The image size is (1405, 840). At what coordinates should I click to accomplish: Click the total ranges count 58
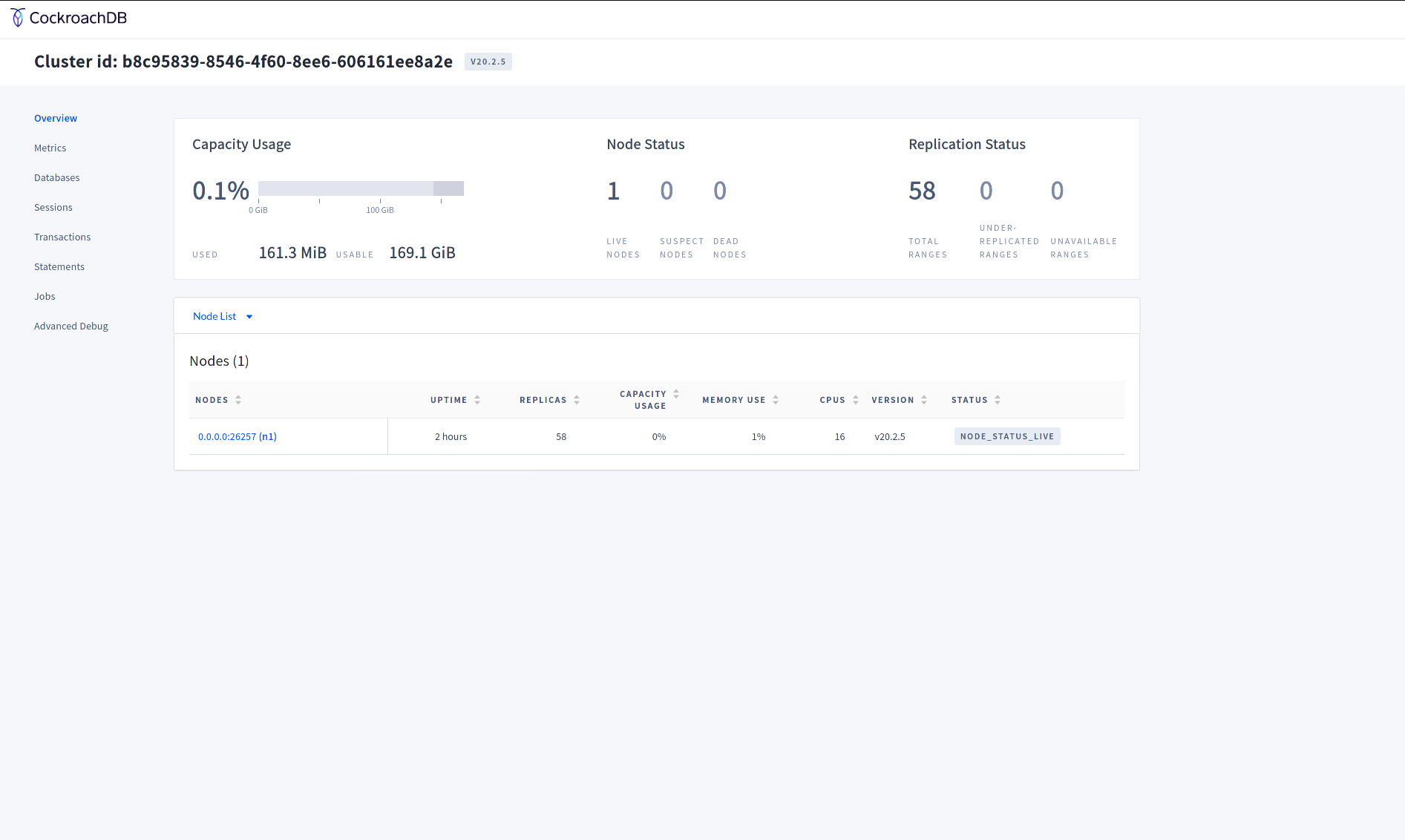922,191
